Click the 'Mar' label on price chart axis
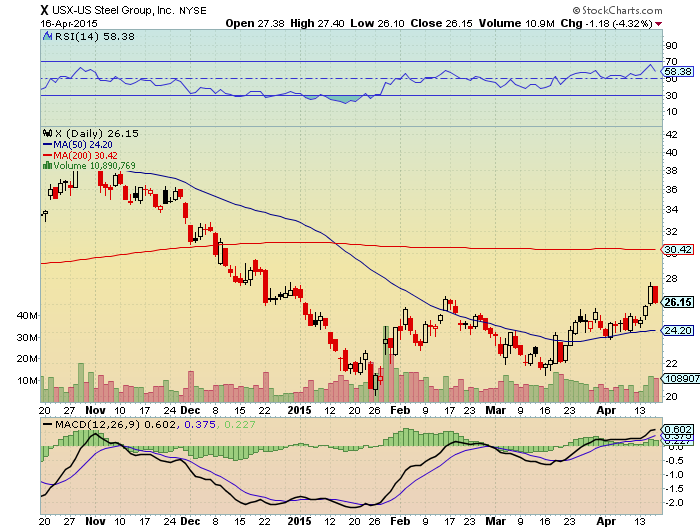 point(496,410)
